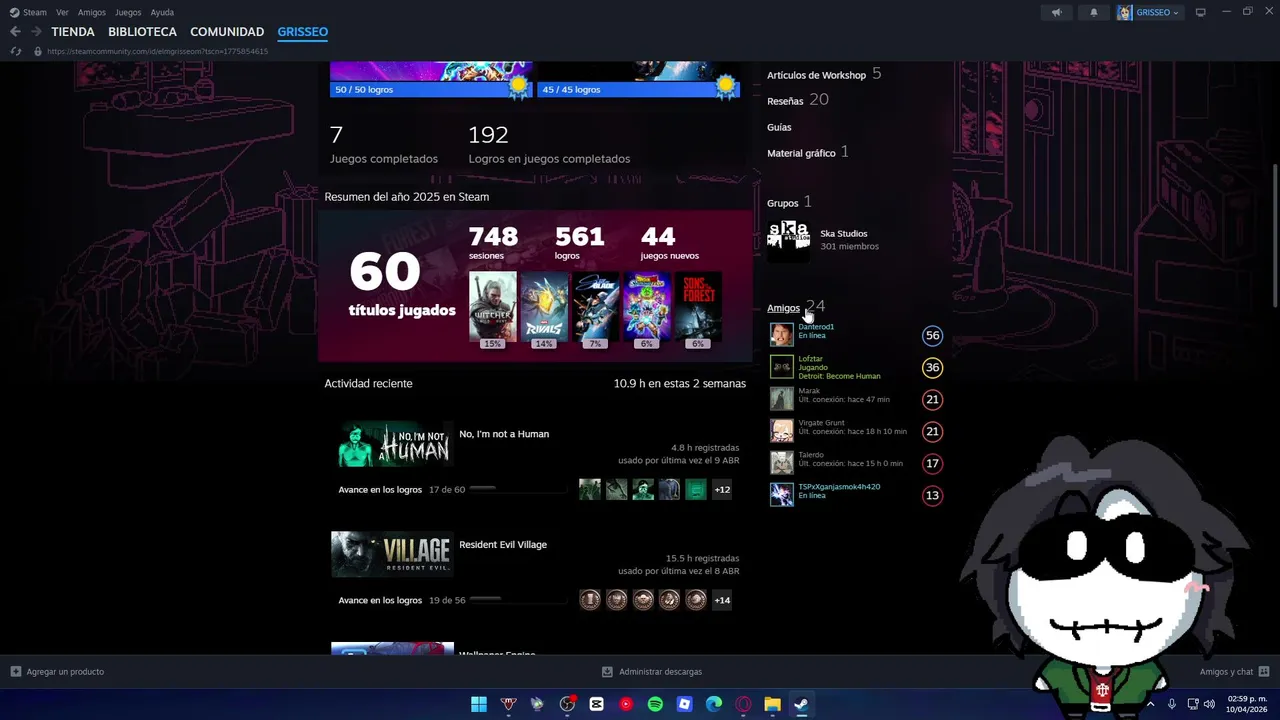Open the Ver menu
This screenshot has width=1280, height=720.
pyautogui.click(x=62, y=12)
